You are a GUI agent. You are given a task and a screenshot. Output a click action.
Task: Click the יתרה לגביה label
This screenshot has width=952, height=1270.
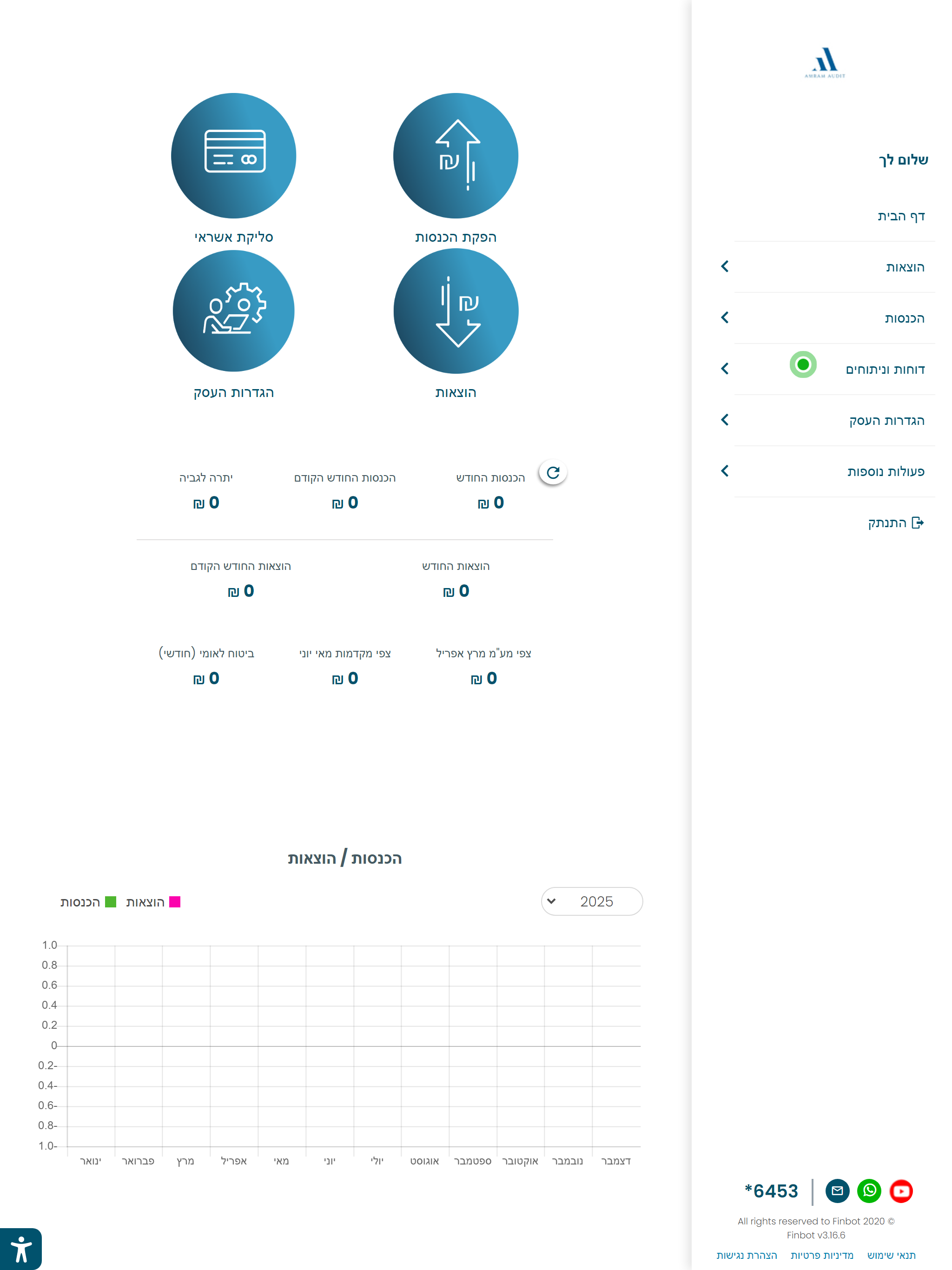205,478
